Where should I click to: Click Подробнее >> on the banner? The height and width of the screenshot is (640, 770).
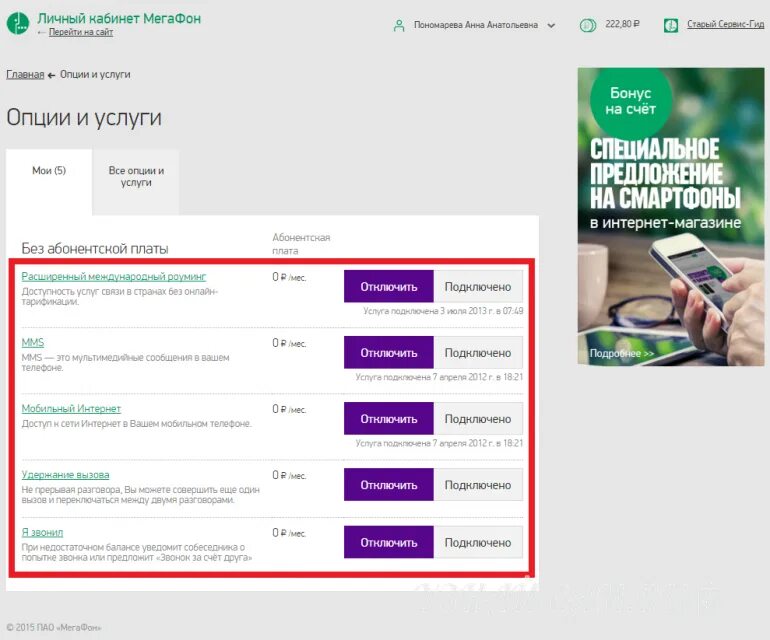pyautogui.click(x=622, y=354)
